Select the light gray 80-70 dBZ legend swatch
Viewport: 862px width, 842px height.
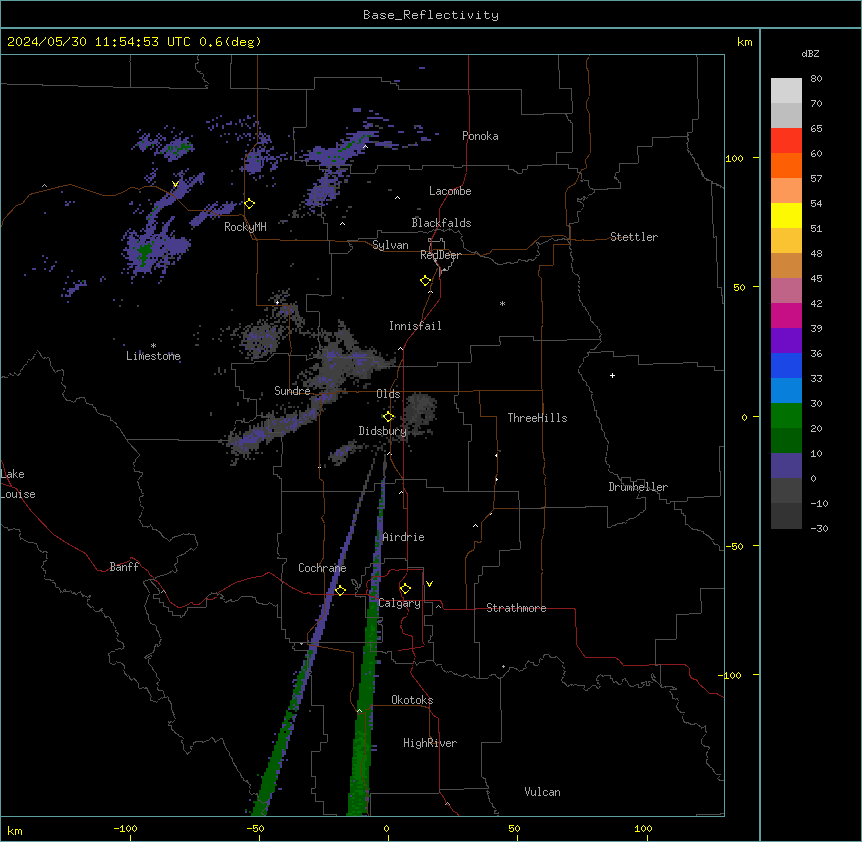(786, 91)
